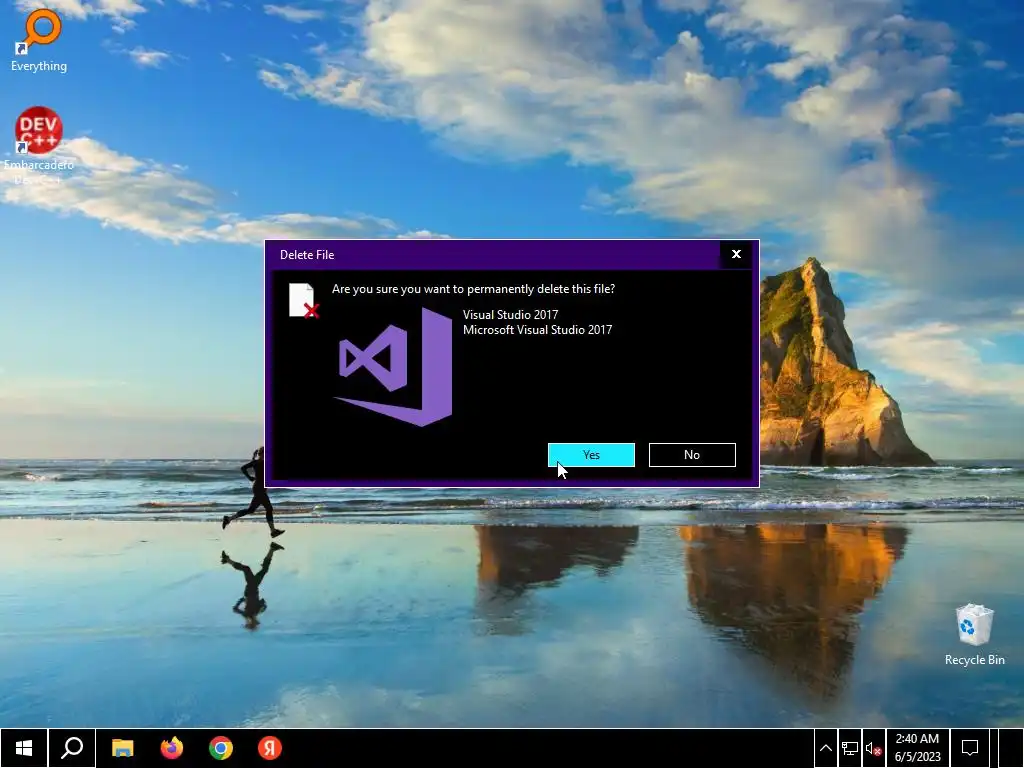Open the muted volume tray icon
1024x768 pixels.
click(873, 748)
